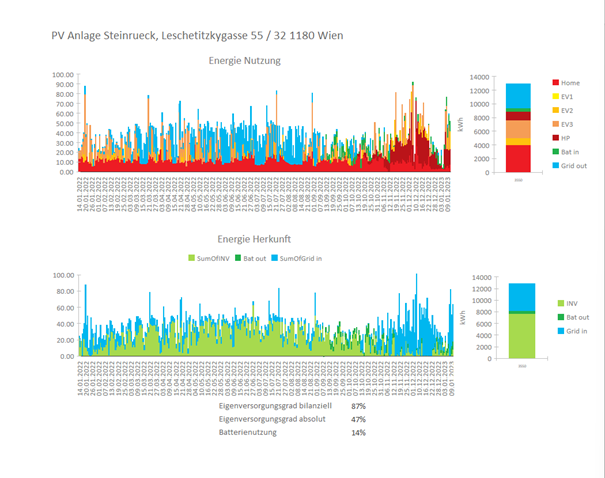Click the dark red HP legend swatch
605x478 pixels.
pos(553,136)
